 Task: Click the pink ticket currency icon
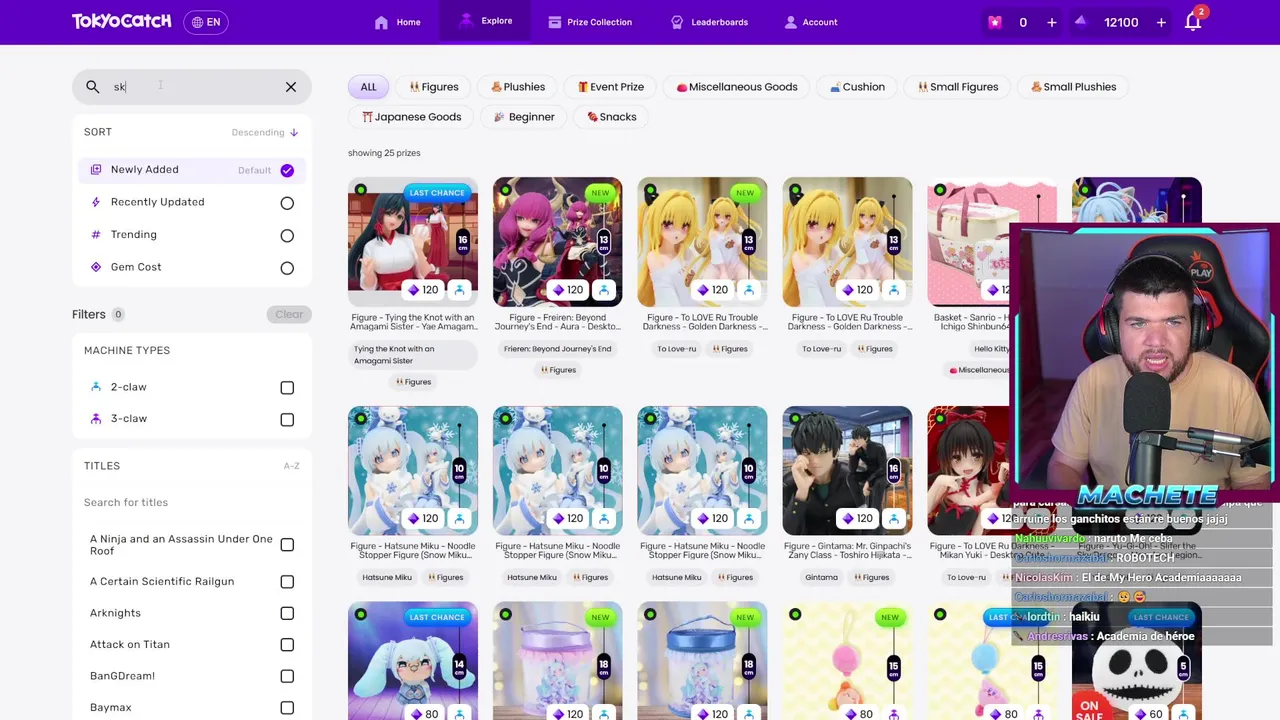click(x=995, y=22)
